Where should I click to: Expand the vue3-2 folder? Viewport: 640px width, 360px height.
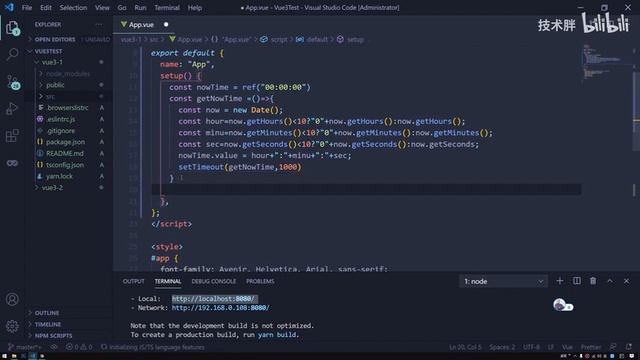[52, 188]
